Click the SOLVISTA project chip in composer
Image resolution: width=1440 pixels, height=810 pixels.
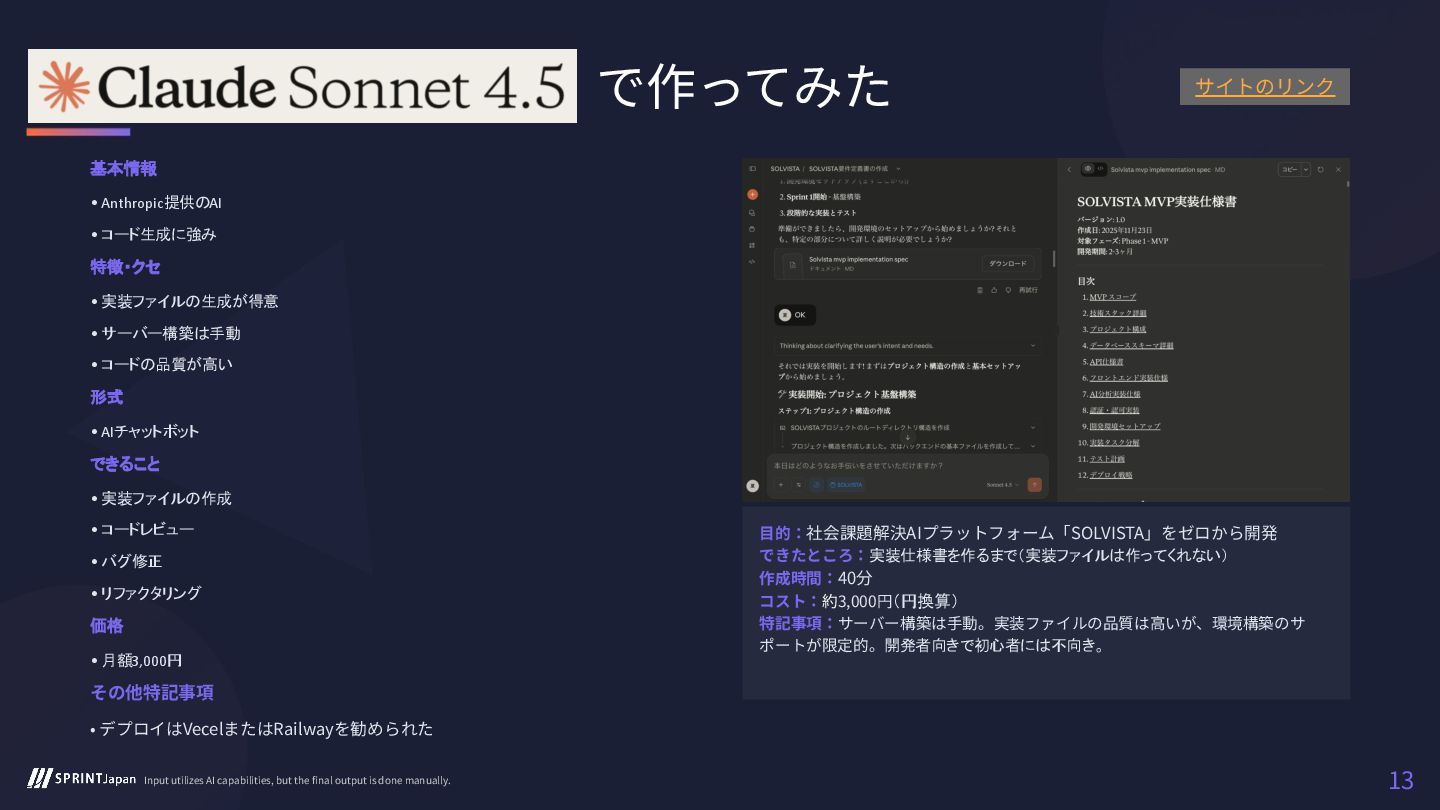846,484
